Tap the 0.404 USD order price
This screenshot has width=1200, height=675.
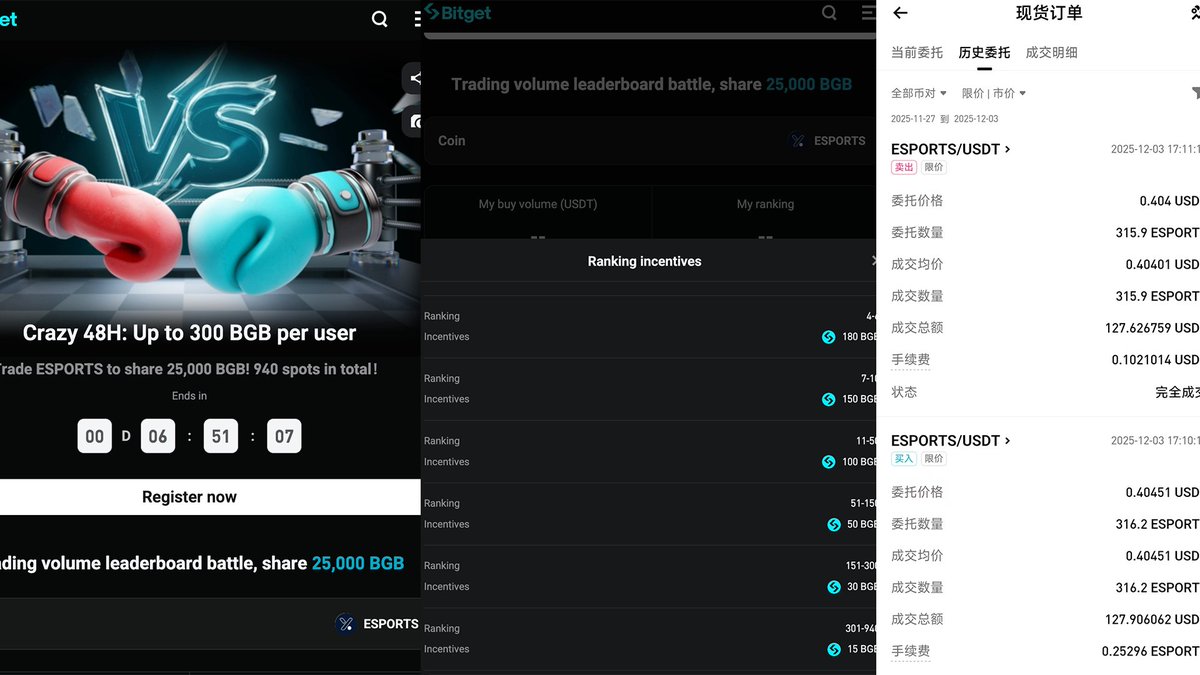(1169, 201)
